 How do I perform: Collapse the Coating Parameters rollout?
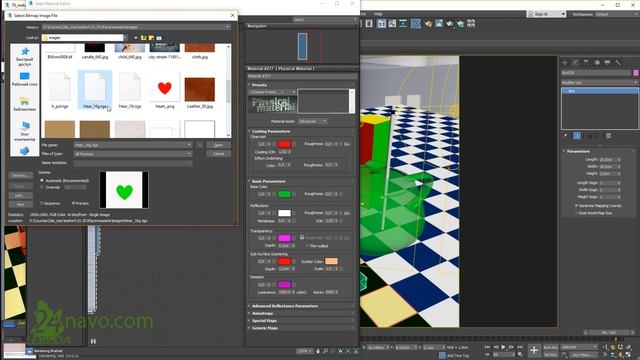click(x=271, y=131)
